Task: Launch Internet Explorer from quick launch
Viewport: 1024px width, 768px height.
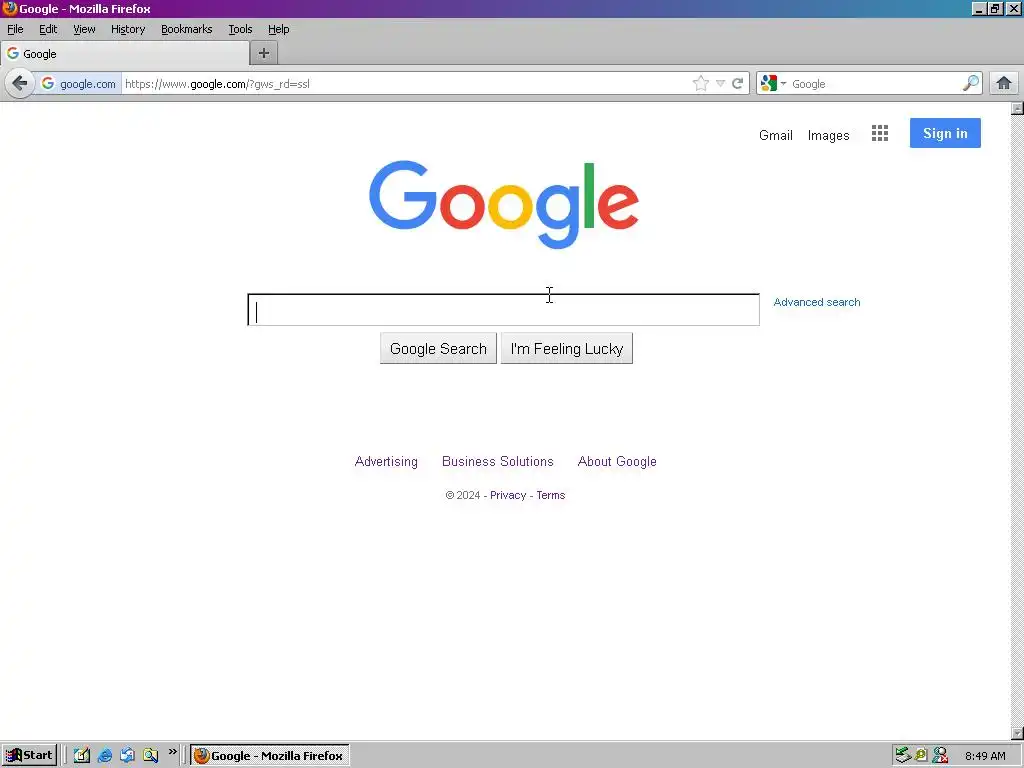Action: point(104,756)
